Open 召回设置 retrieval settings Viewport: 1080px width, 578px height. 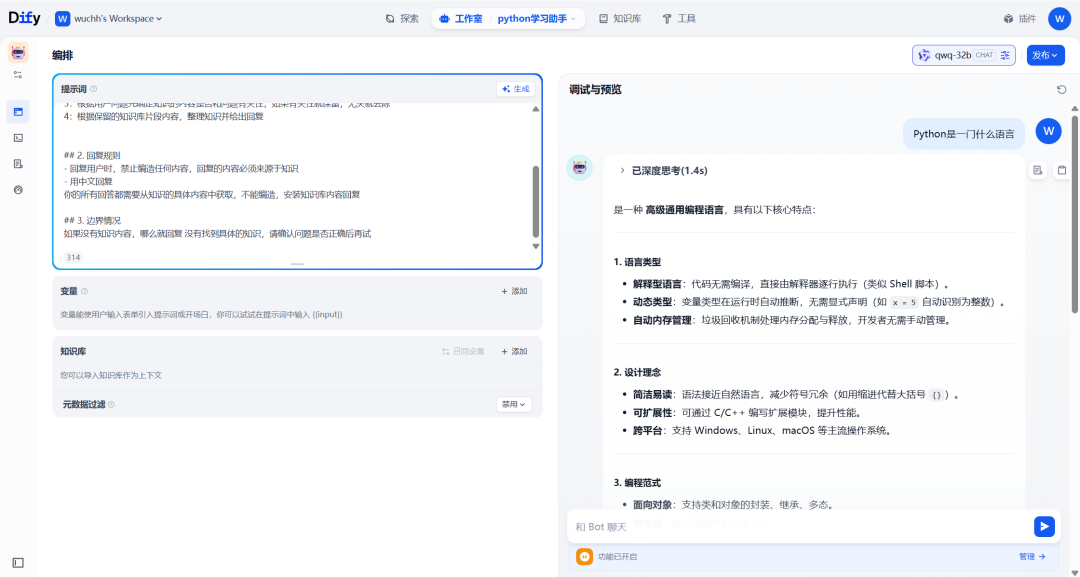pos(463,351)
